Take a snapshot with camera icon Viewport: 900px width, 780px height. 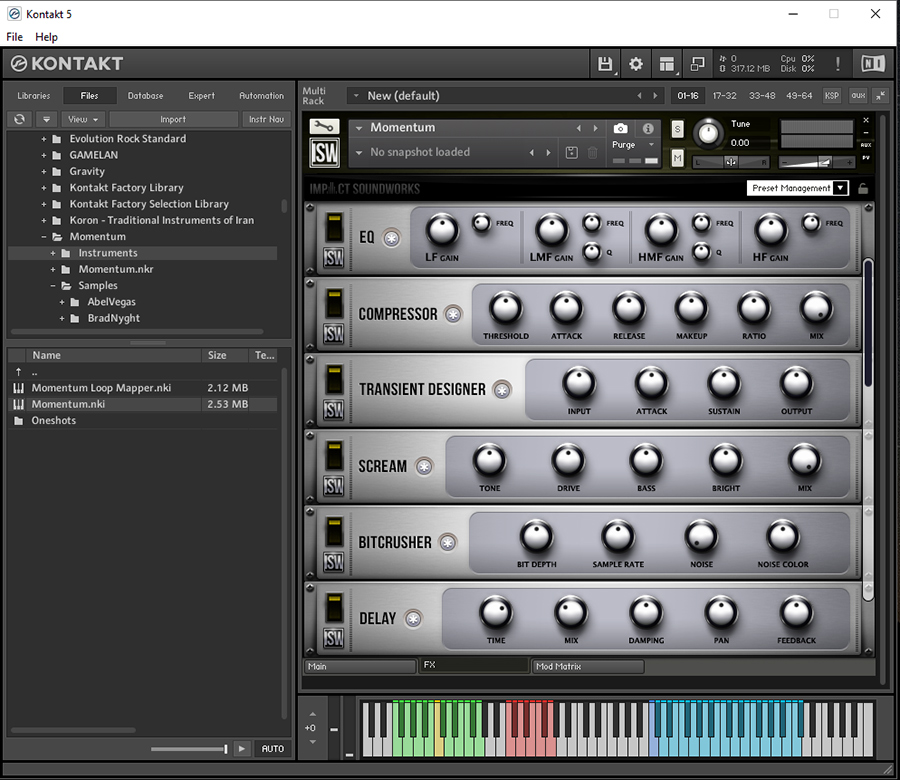click(x=620, y=129)
